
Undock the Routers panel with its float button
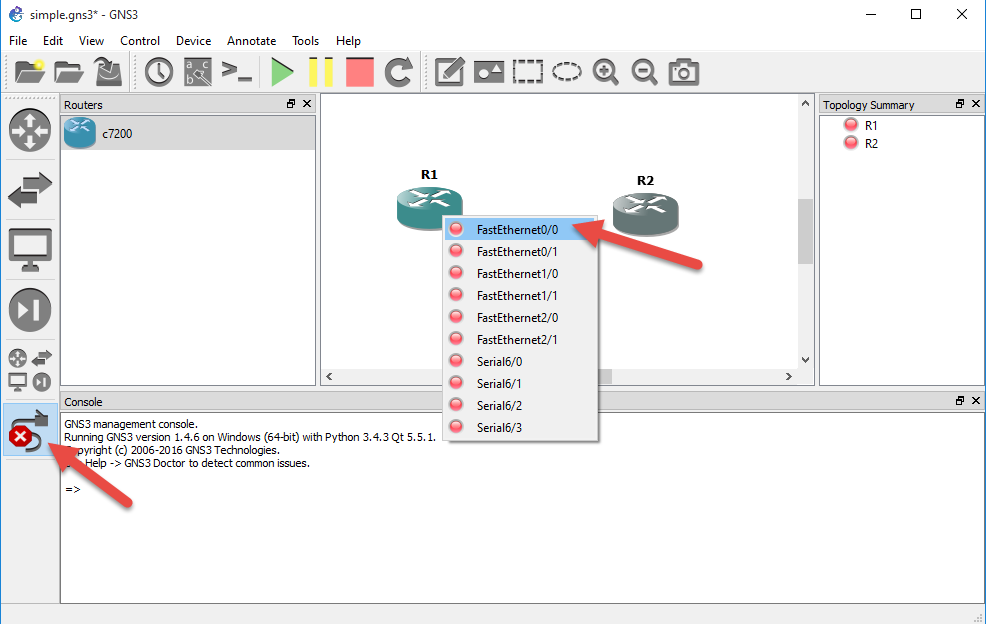pos(291,104)
